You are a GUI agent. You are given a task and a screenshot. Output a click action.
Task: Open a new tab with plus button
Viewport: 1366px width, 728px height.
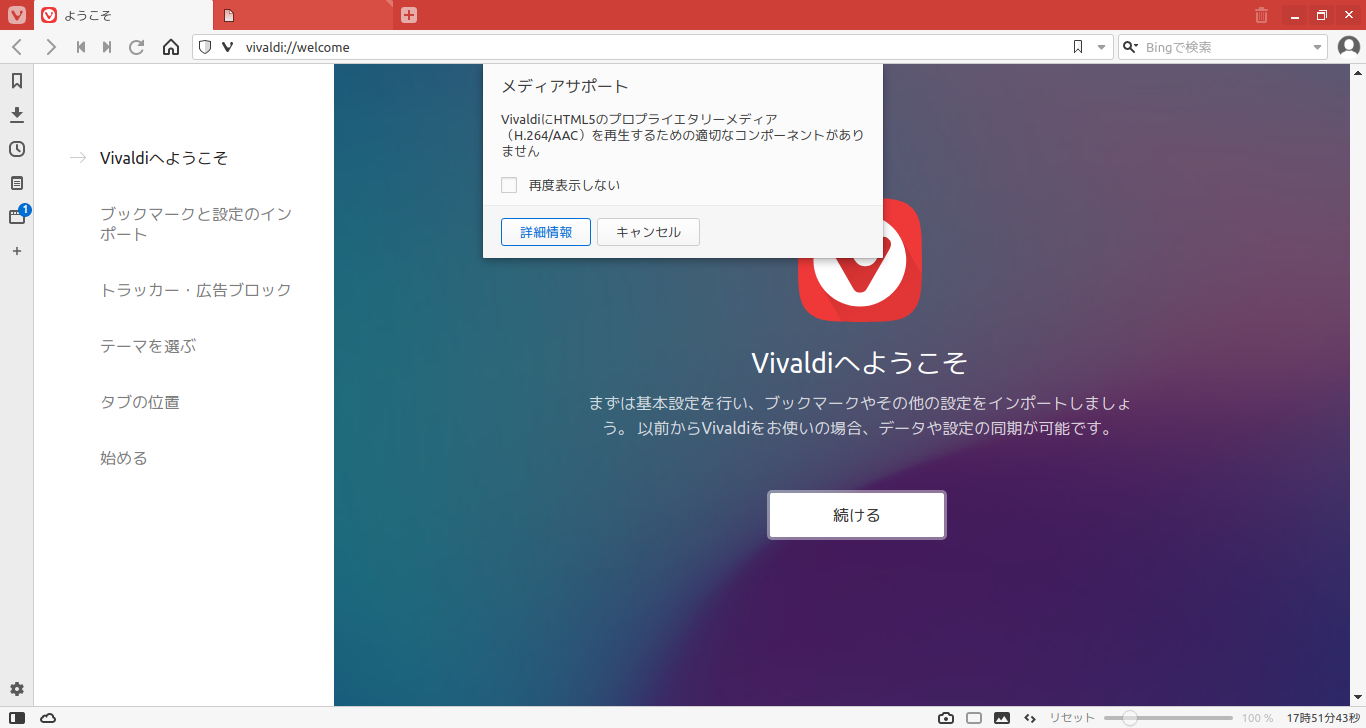[408, 15]
